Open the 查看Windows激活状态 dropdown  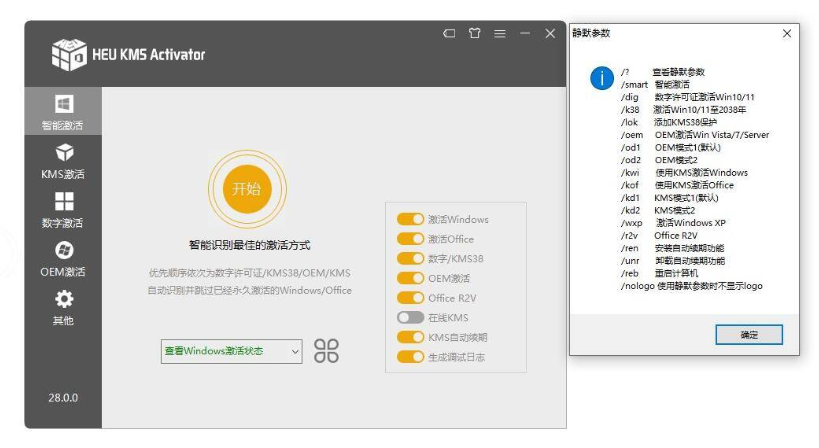(231, 351)
